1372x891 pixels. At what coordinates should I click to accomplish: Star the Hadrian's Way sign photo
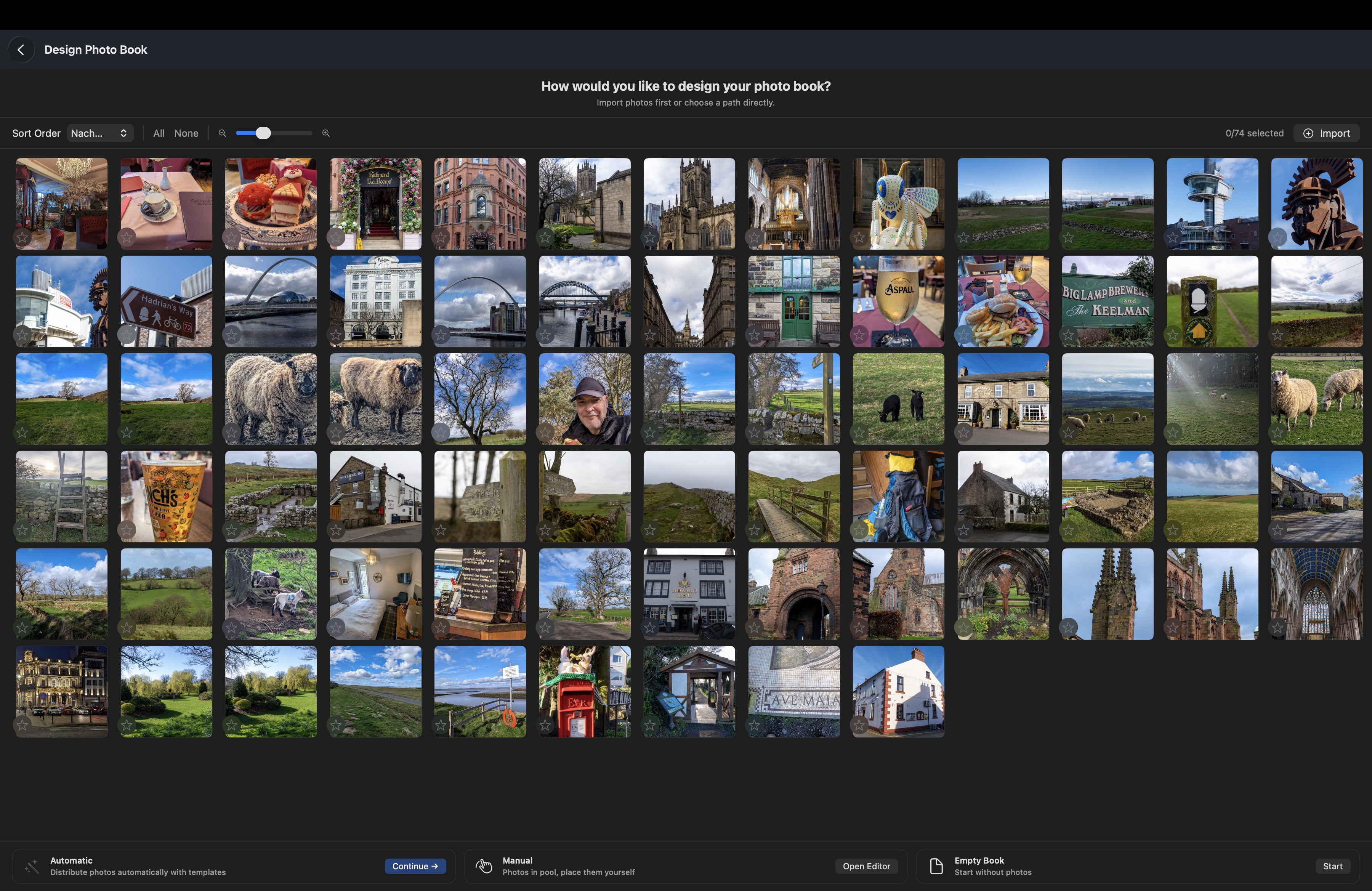pyautogui.click(x=127, y=334)
